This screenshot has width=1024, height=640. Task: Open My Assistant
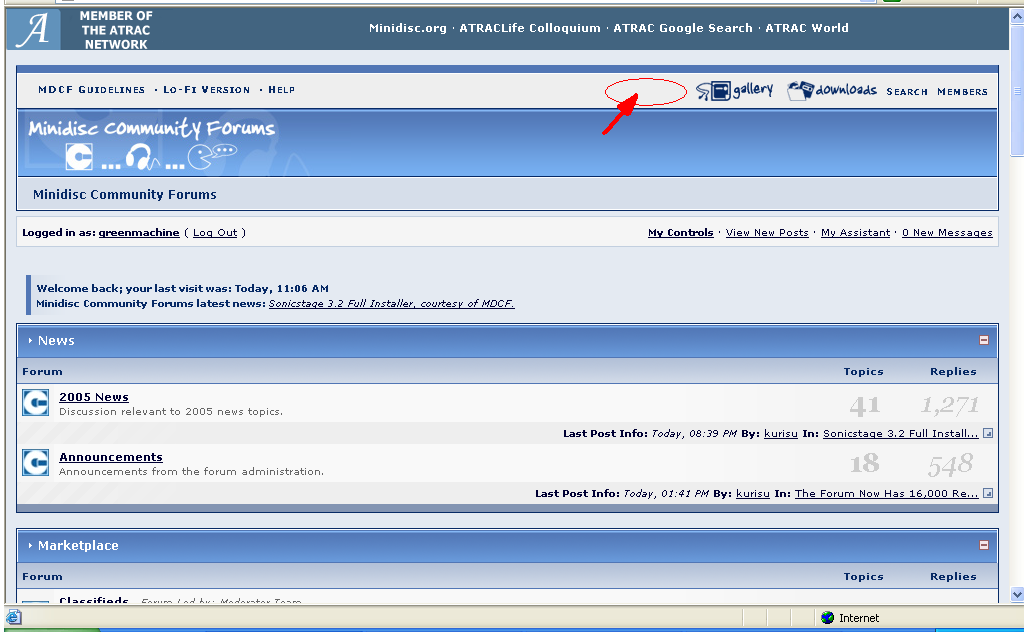(856, 232)
